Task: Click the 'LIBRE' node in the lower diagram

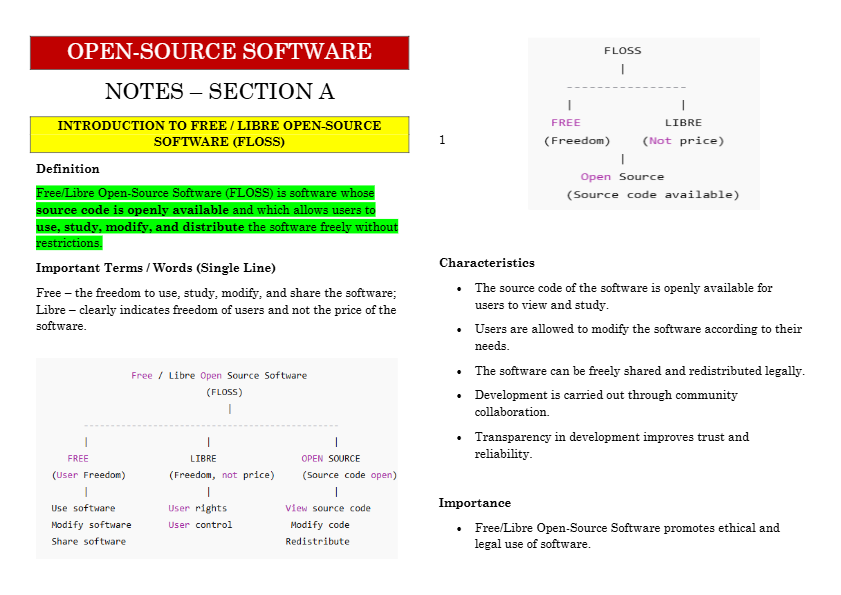Action: (x=203, y=459)
